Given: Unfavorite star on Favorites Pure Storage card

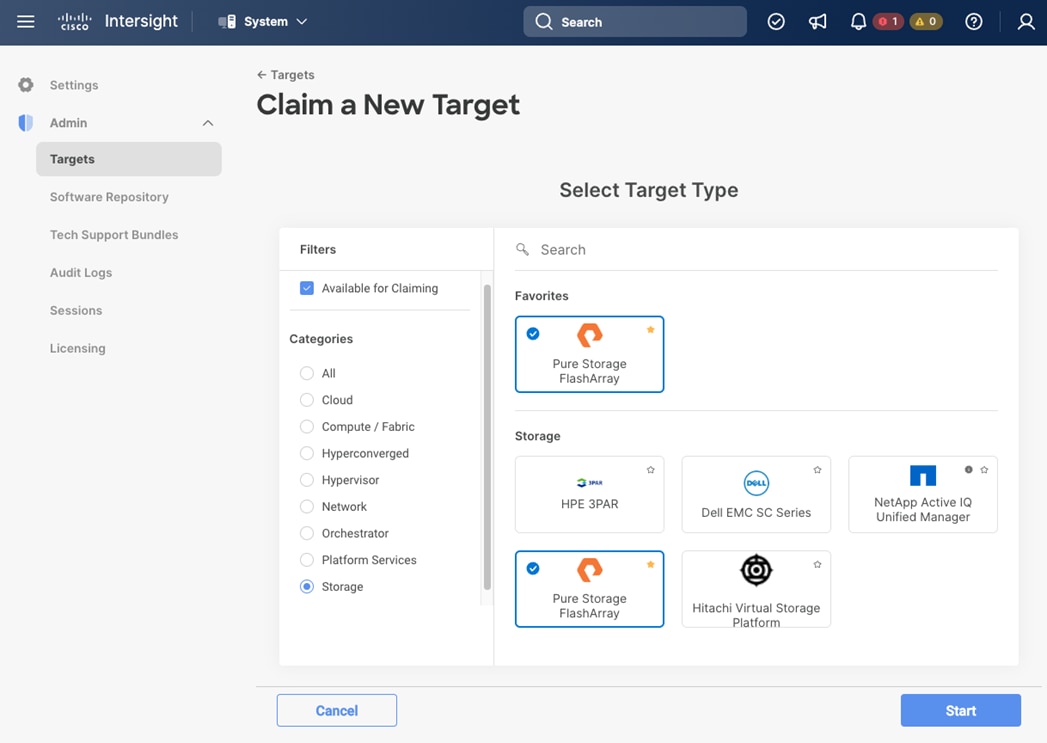Looking at the screenshot, I should (x=650, y=330).
